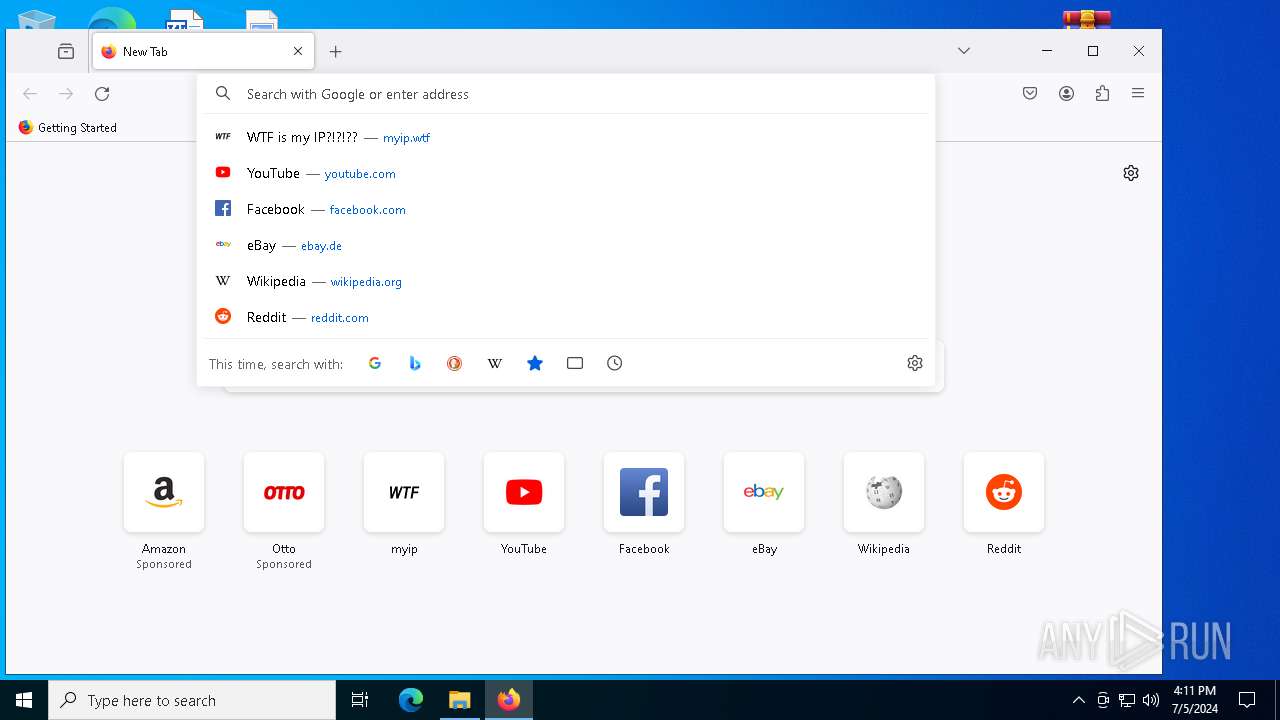Search in open Tabs icon
Viewport: 1280px width, 720px height.
click(575, 363)
